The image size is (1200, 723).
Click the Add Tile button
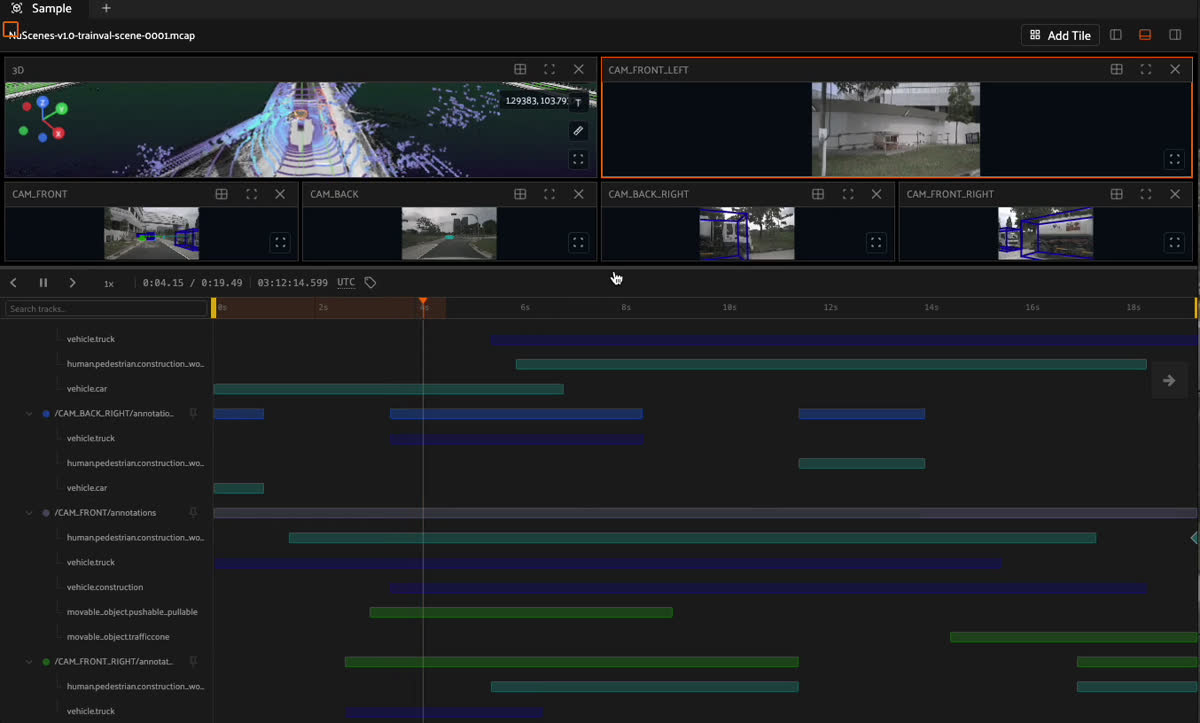point(1060,35)
